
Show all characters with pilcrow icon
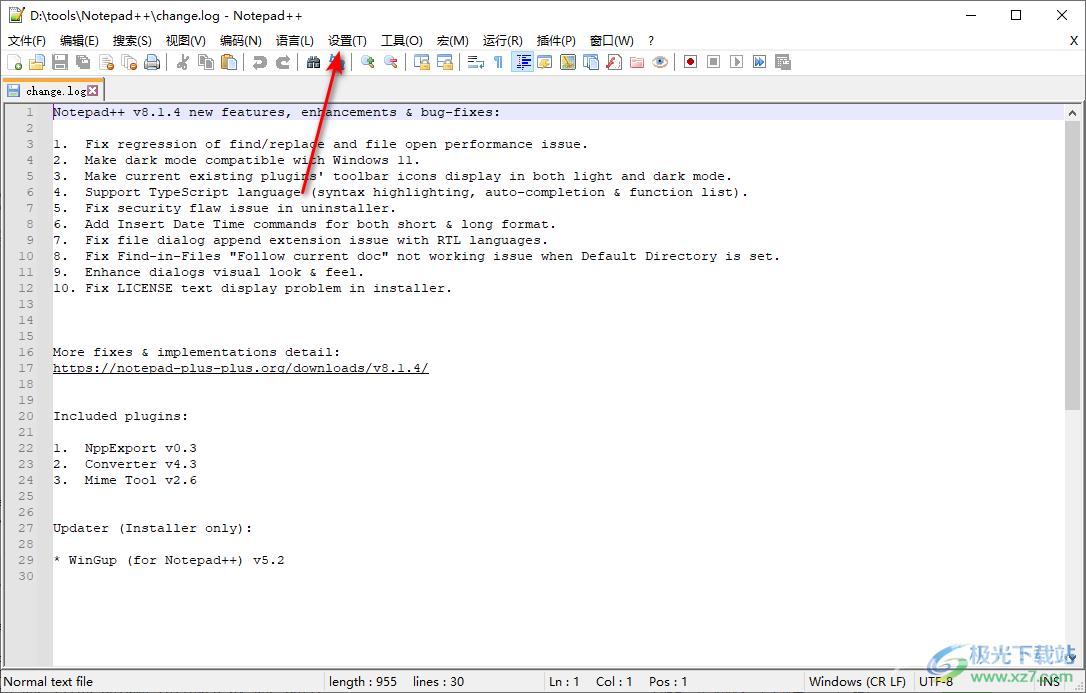coord(498,62)
